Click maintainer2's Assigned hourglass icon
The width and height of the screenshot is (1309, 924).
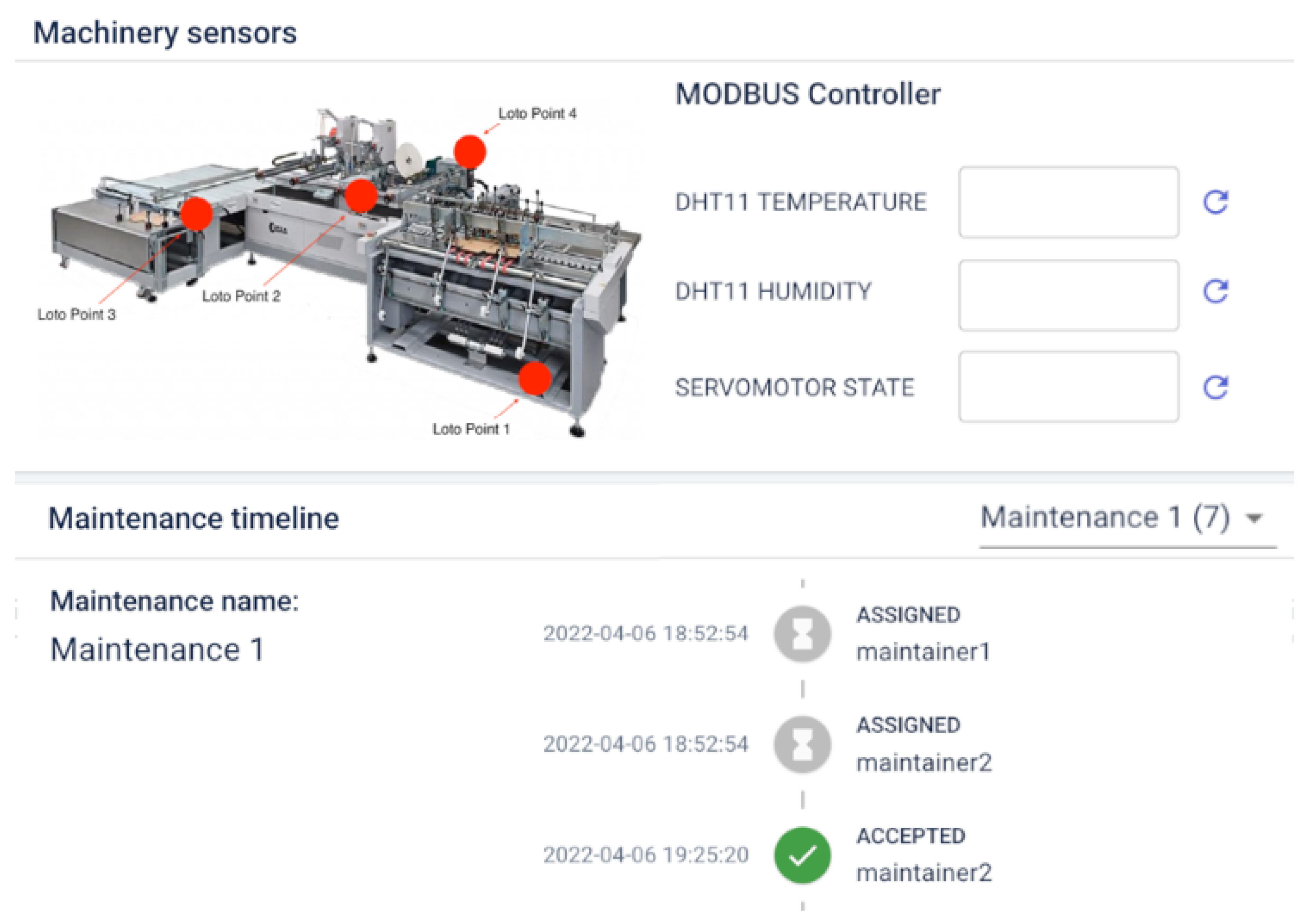[x=802, y=744]
